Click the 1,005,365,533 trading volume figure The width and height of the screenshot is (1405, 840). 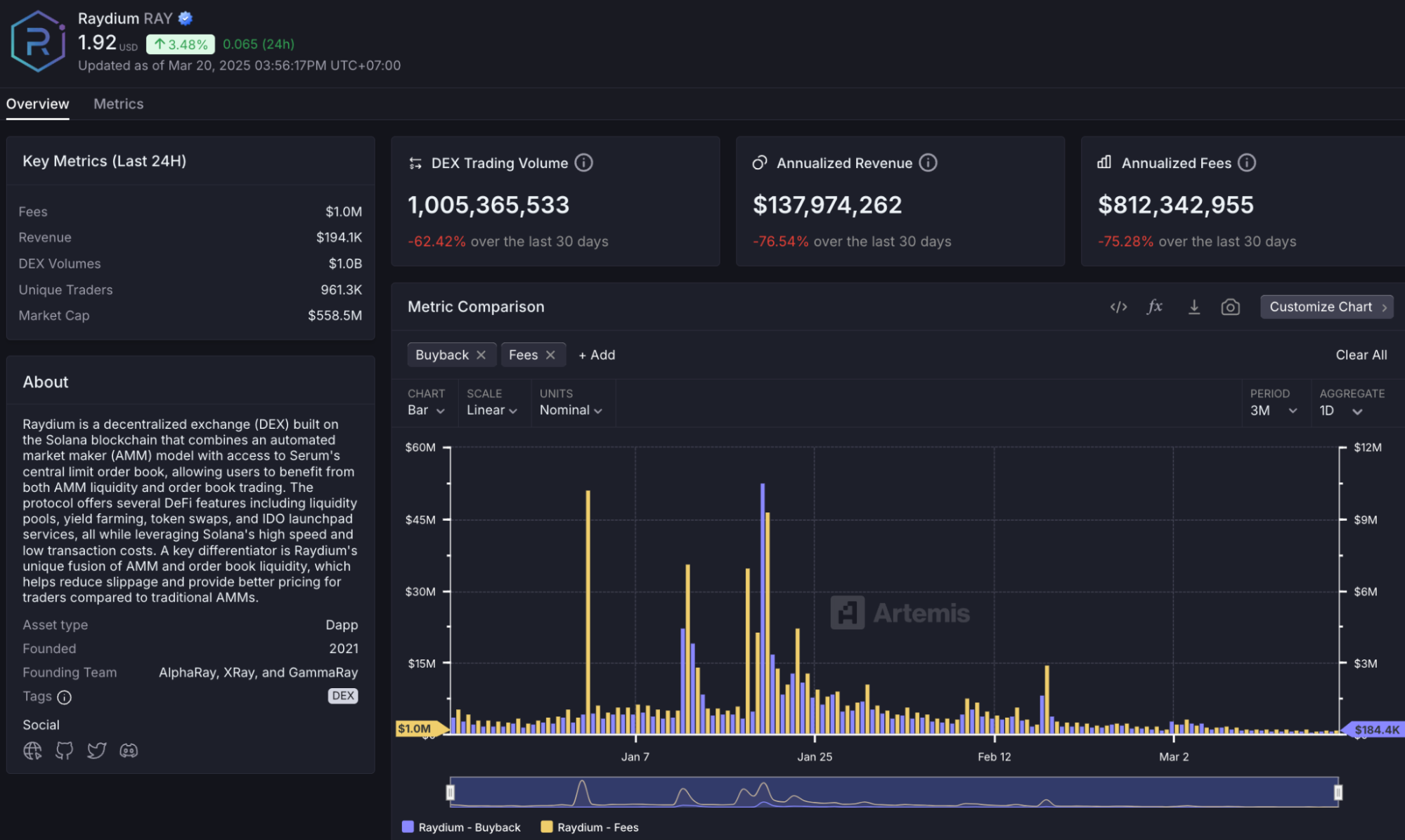tap(488, 205)
